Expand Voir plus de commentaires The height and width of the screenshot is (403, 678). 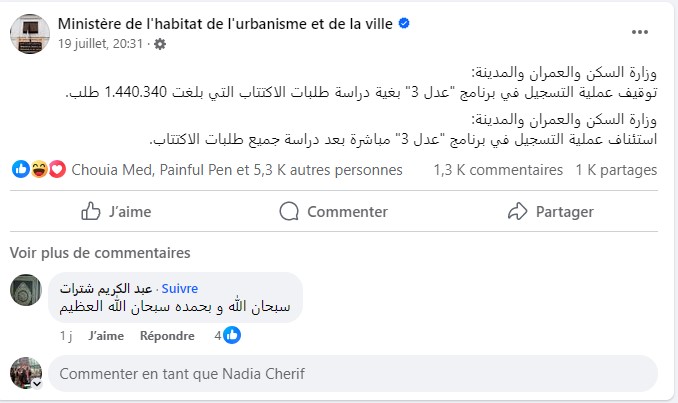pyautogui.click(x=100, y=252)
